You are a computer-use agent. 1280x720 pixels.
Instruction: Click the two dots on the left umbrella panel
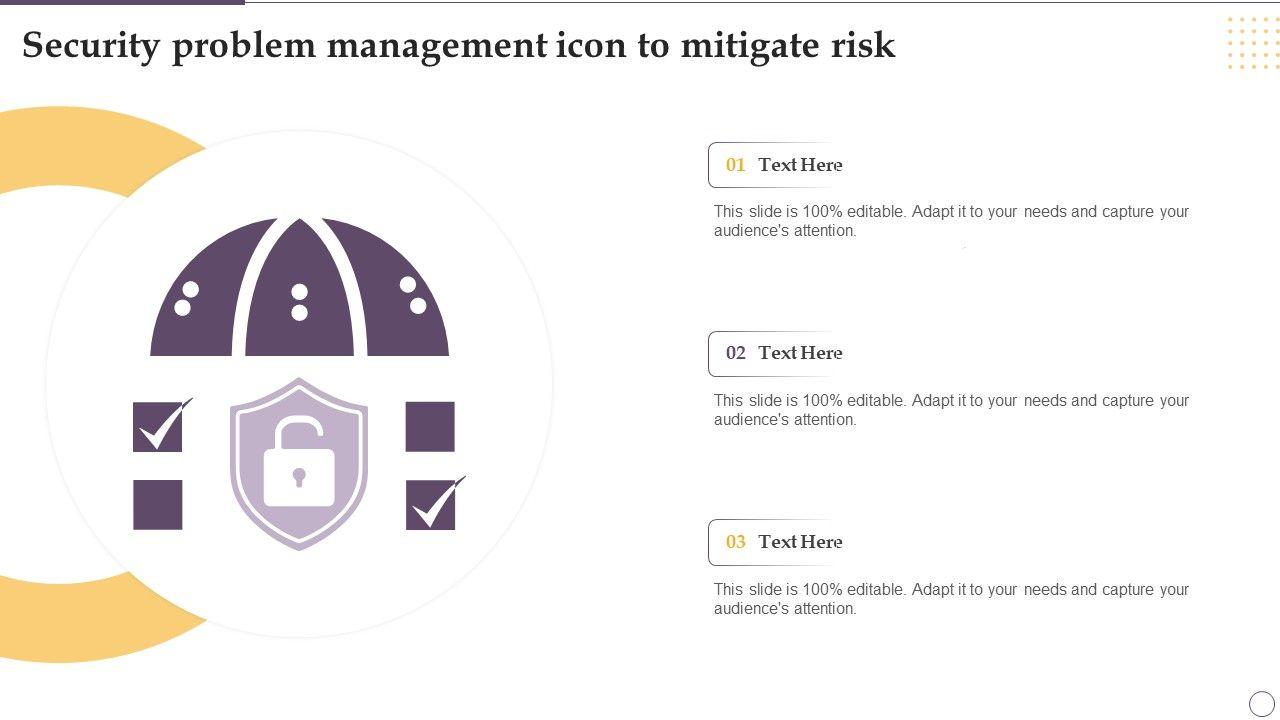coord(186,299)
